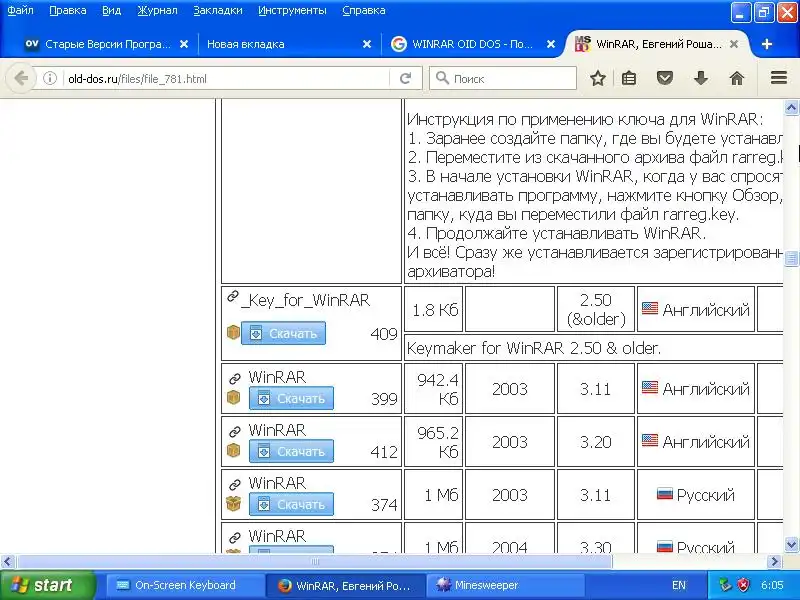Close the 'Старые Версии Програ...' tab
Viewport: 800px width, 600px height.
pos(184,44)
